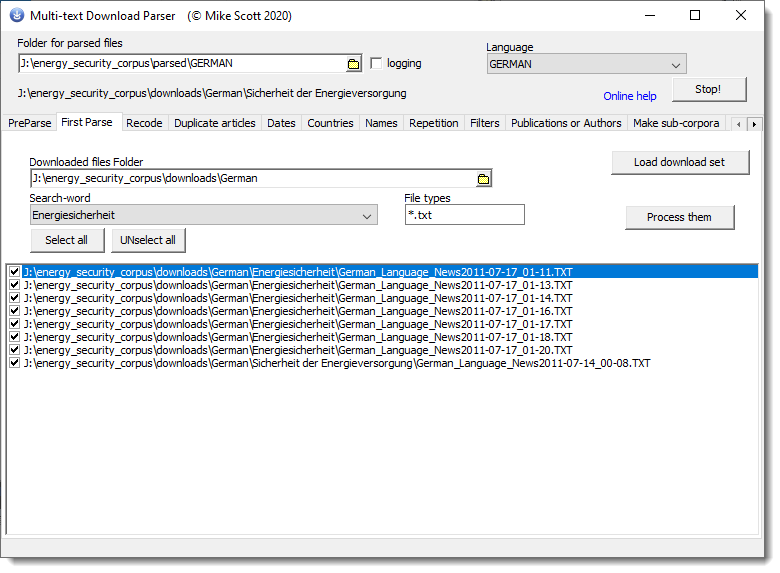
Task: Browse for parsed files folder
Action: [x=353, y=64]
